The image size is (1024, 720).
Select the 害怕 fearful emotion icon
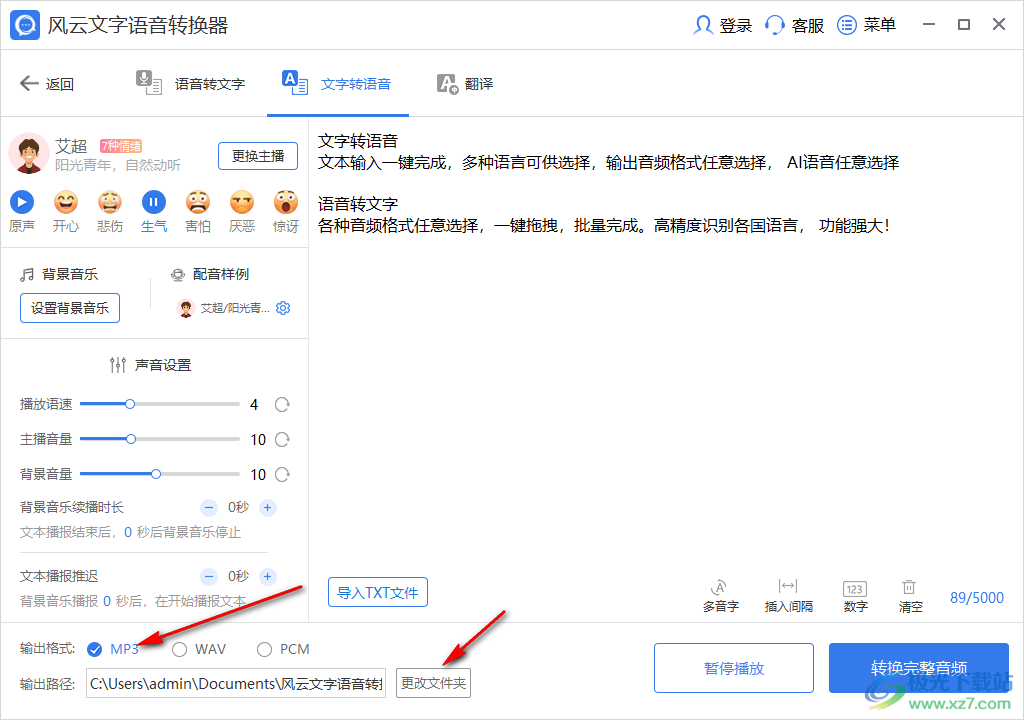coord(198,203)
